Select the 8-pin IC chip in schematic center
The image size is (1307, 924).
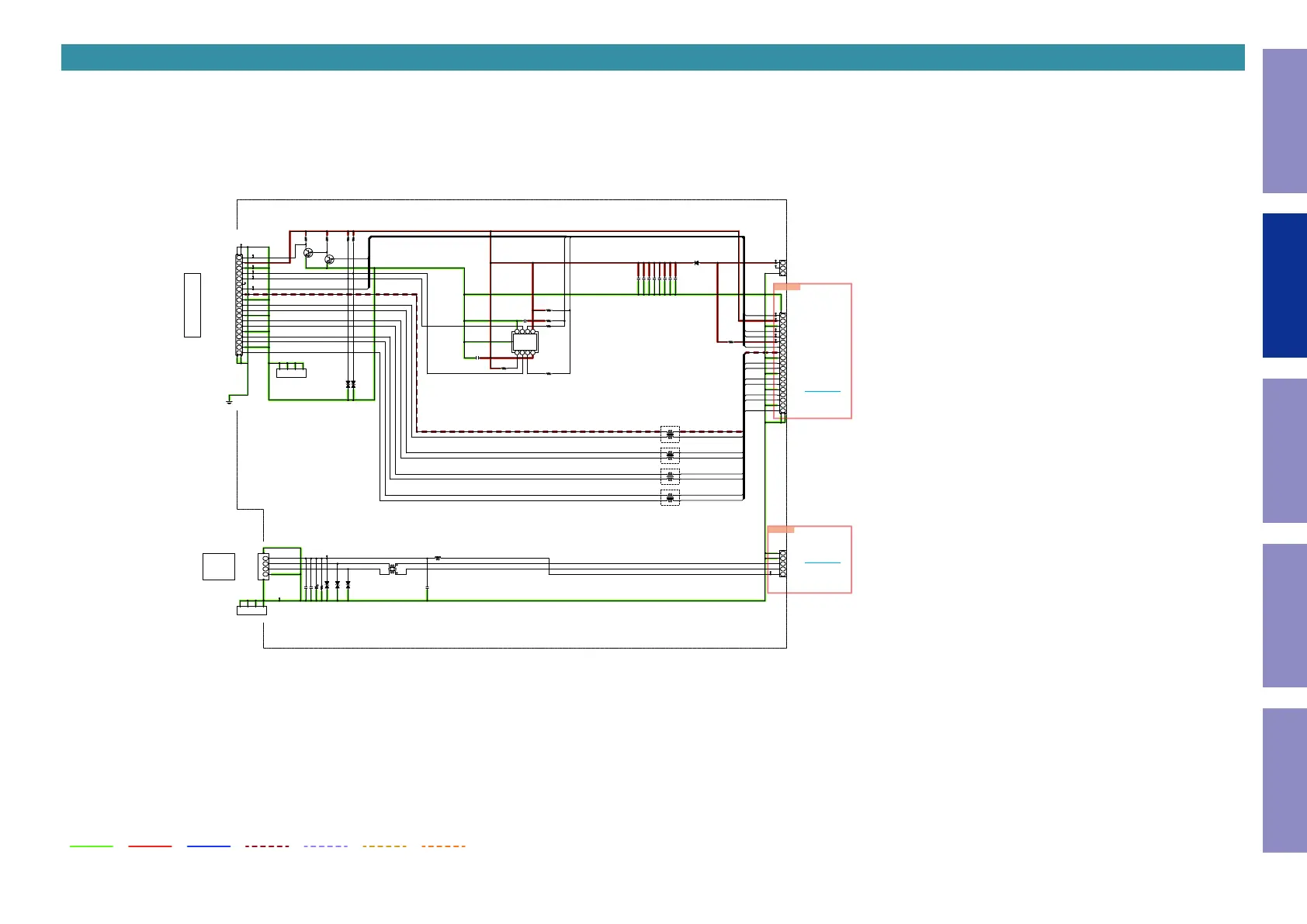pos(525,341)
